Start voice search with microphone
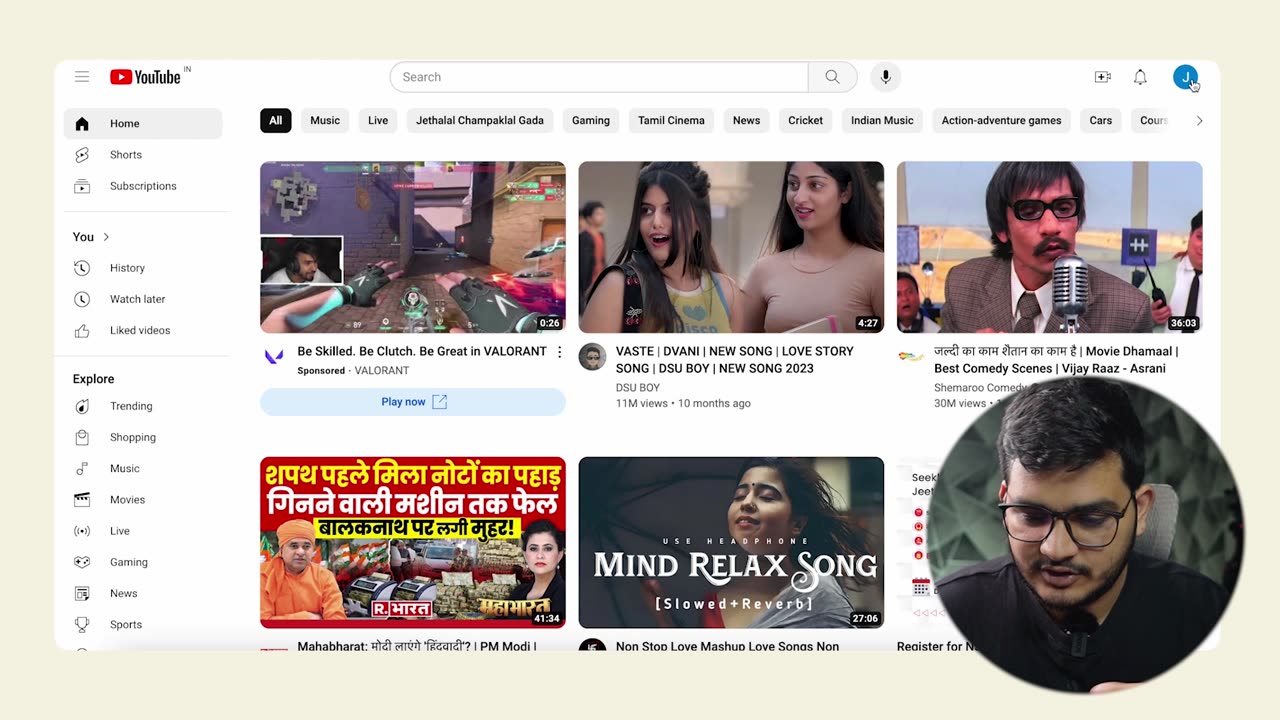 tap(885, 77)
